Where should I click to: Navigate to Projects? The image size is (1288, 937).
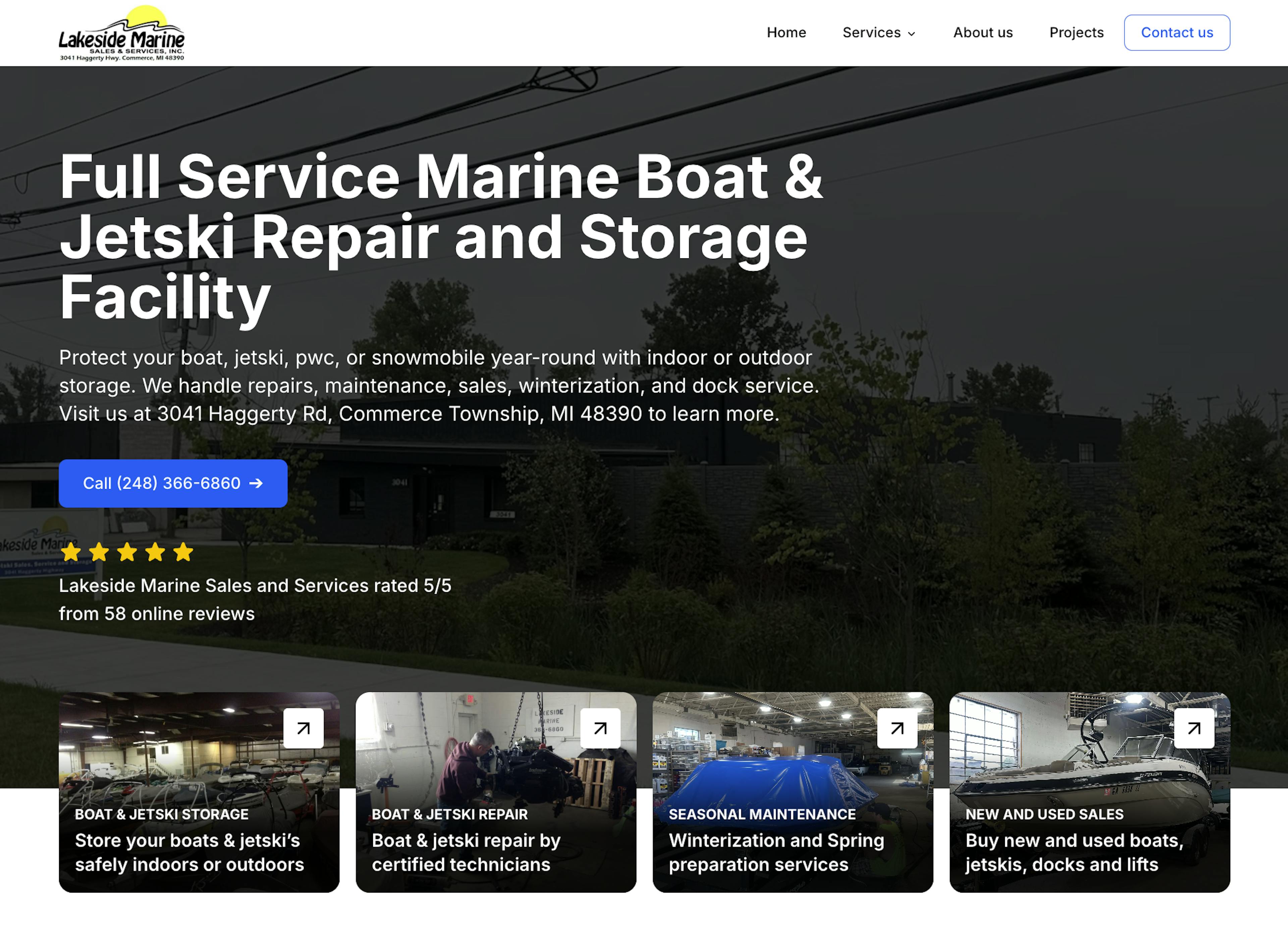[x=1077, y=32]
